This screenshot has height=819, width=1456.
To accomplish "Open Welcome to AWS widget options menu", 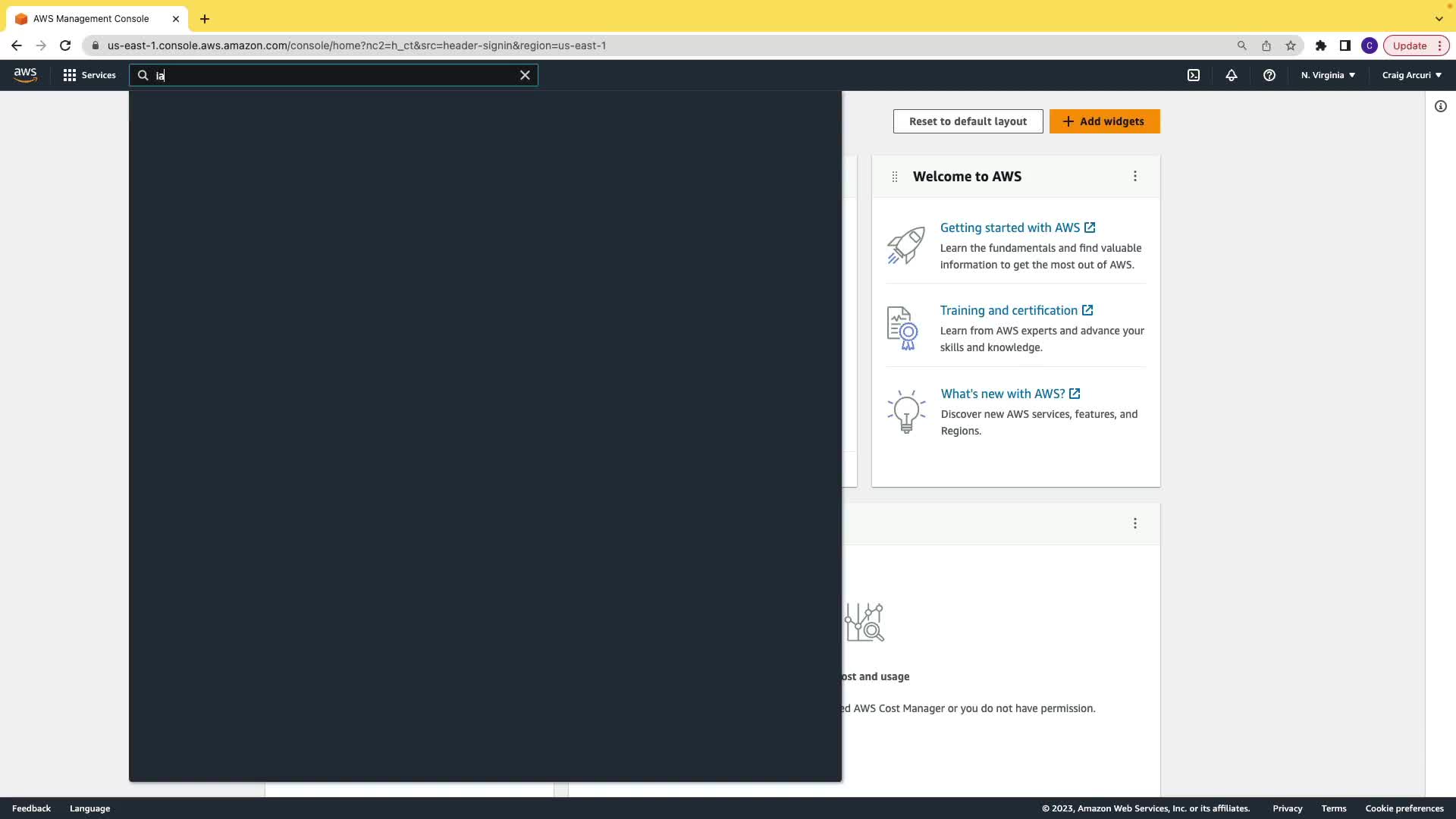I will [1135, 176].
